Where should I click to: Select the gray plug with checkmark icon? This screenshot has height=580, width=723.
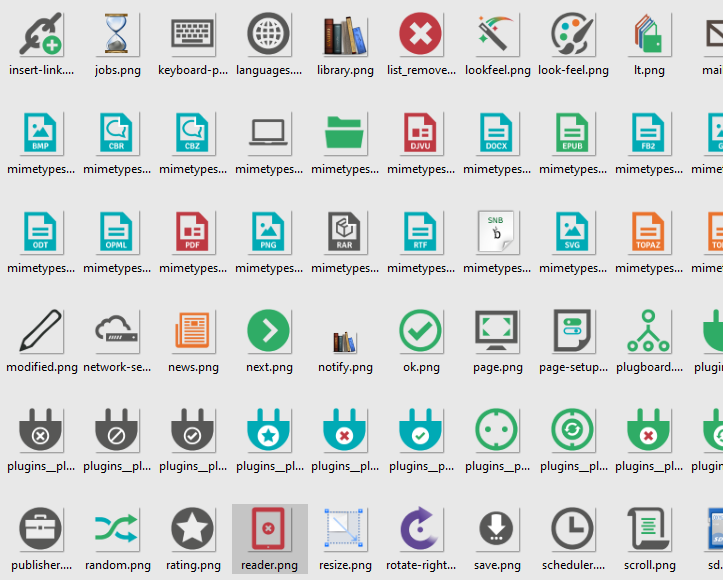tap(192, 430)
